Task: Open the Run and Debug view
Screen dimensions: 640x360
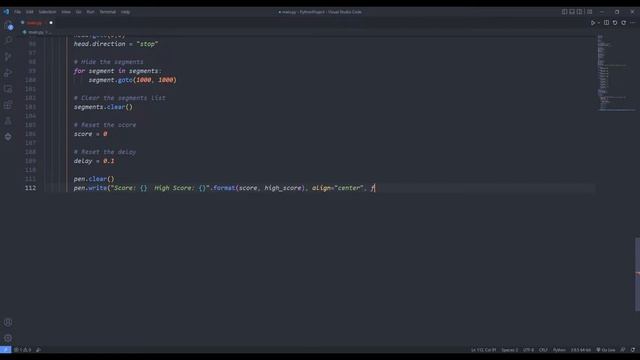Action: pyautogui.click(x=8, y=73)
